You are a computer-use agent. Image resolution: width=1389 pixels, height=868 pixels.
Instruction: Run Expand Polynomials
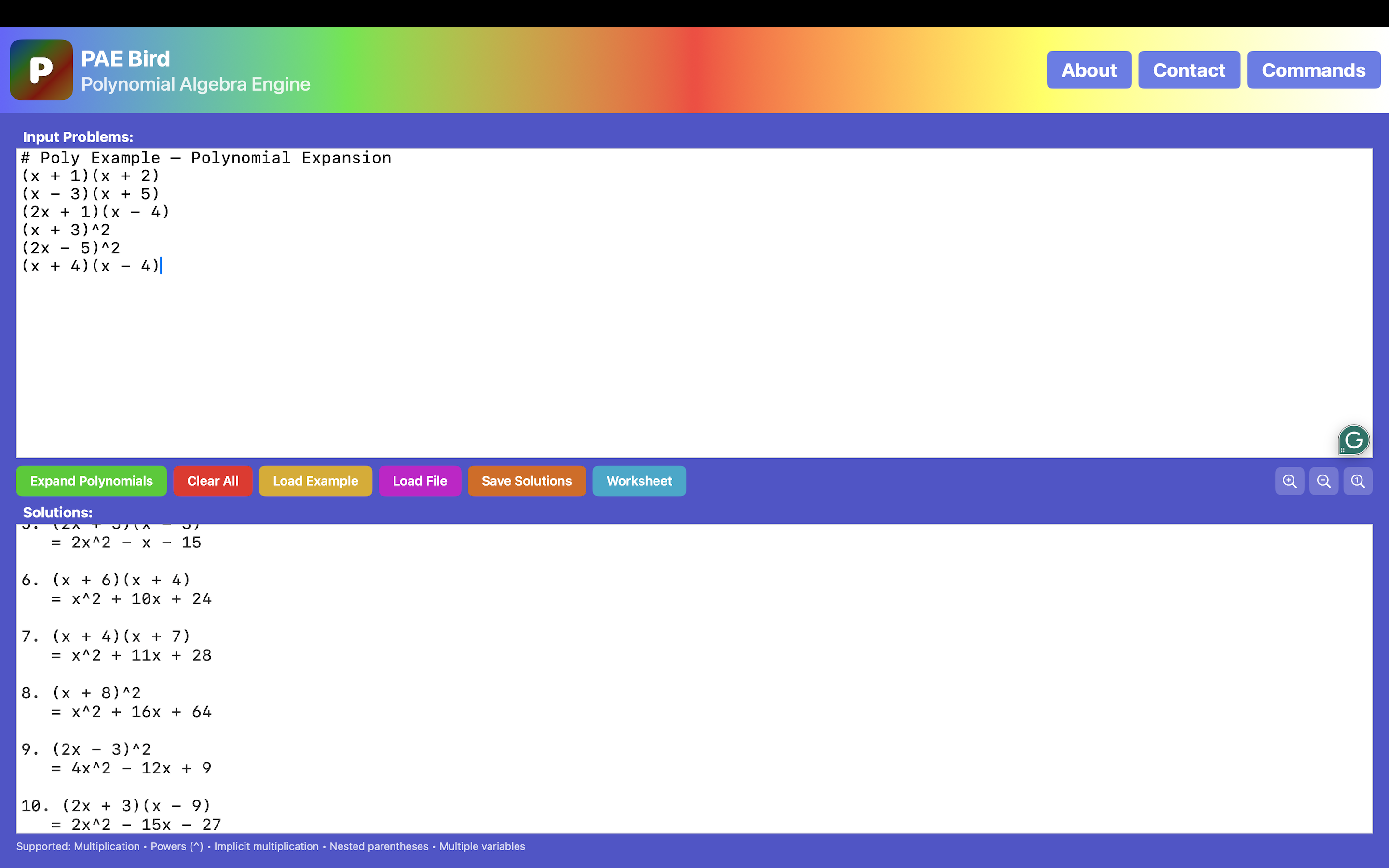91,481
